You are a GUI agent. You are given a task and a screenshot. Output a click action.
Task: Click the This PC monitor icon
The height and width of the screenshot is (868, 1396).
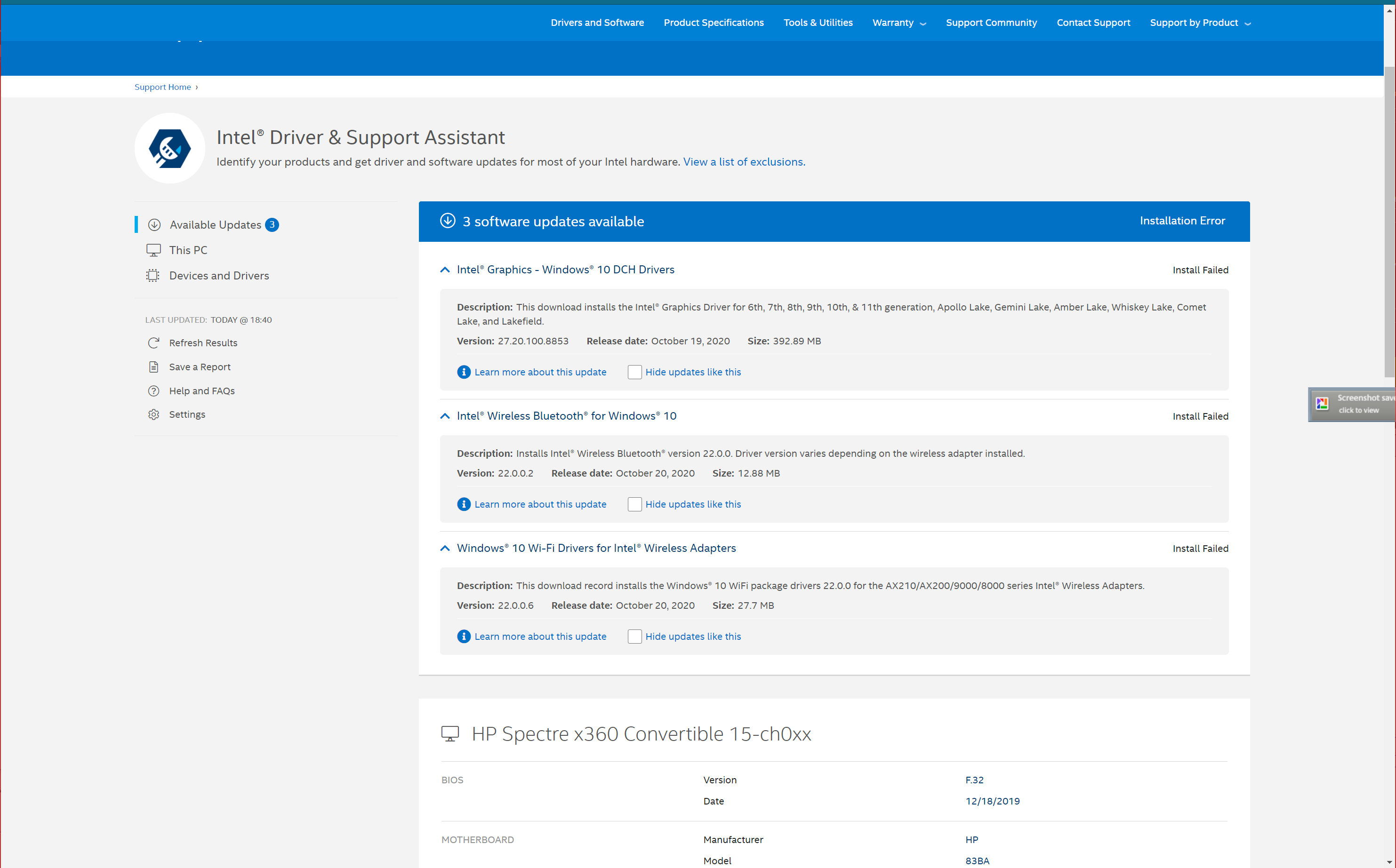coord(153,250)
